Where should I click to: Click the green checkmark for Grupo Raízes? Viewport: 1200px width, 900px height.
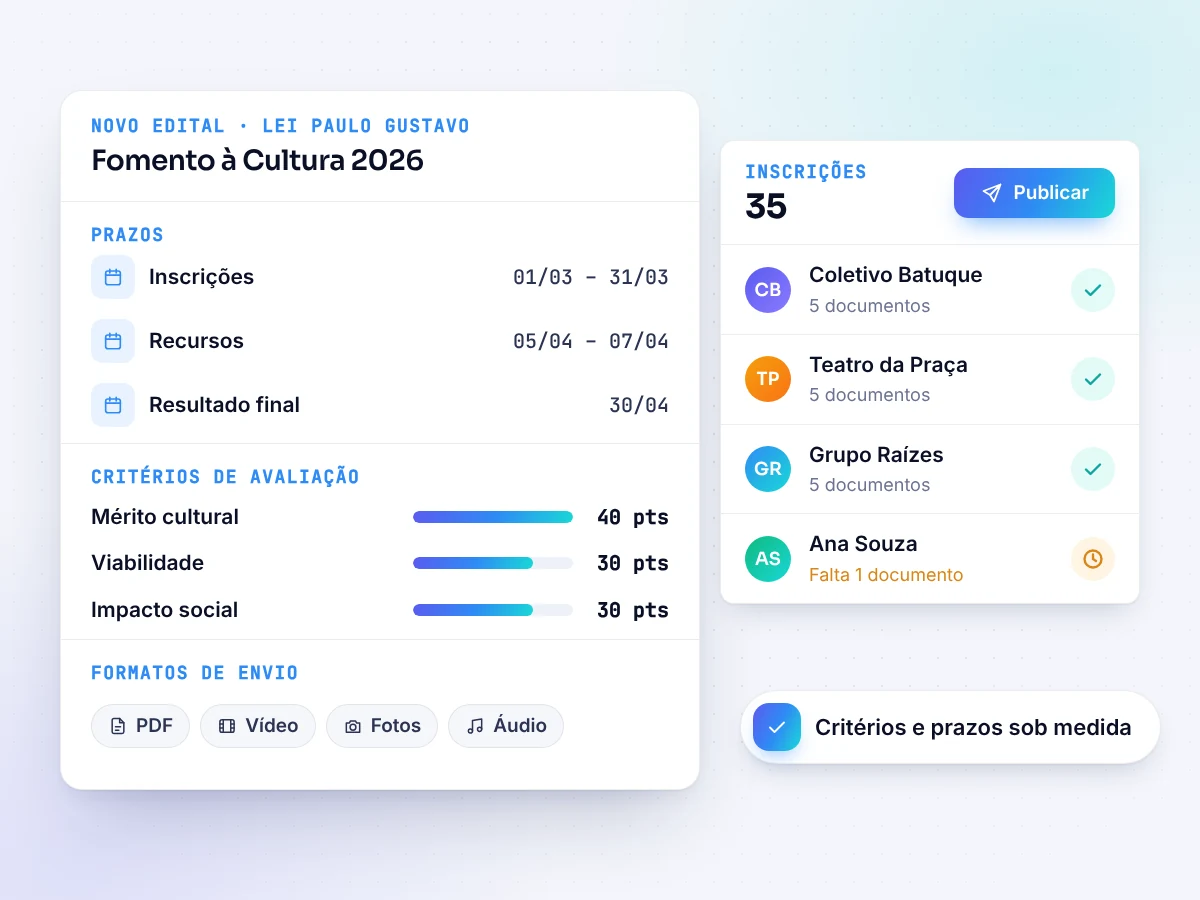tap(1093, 469)
